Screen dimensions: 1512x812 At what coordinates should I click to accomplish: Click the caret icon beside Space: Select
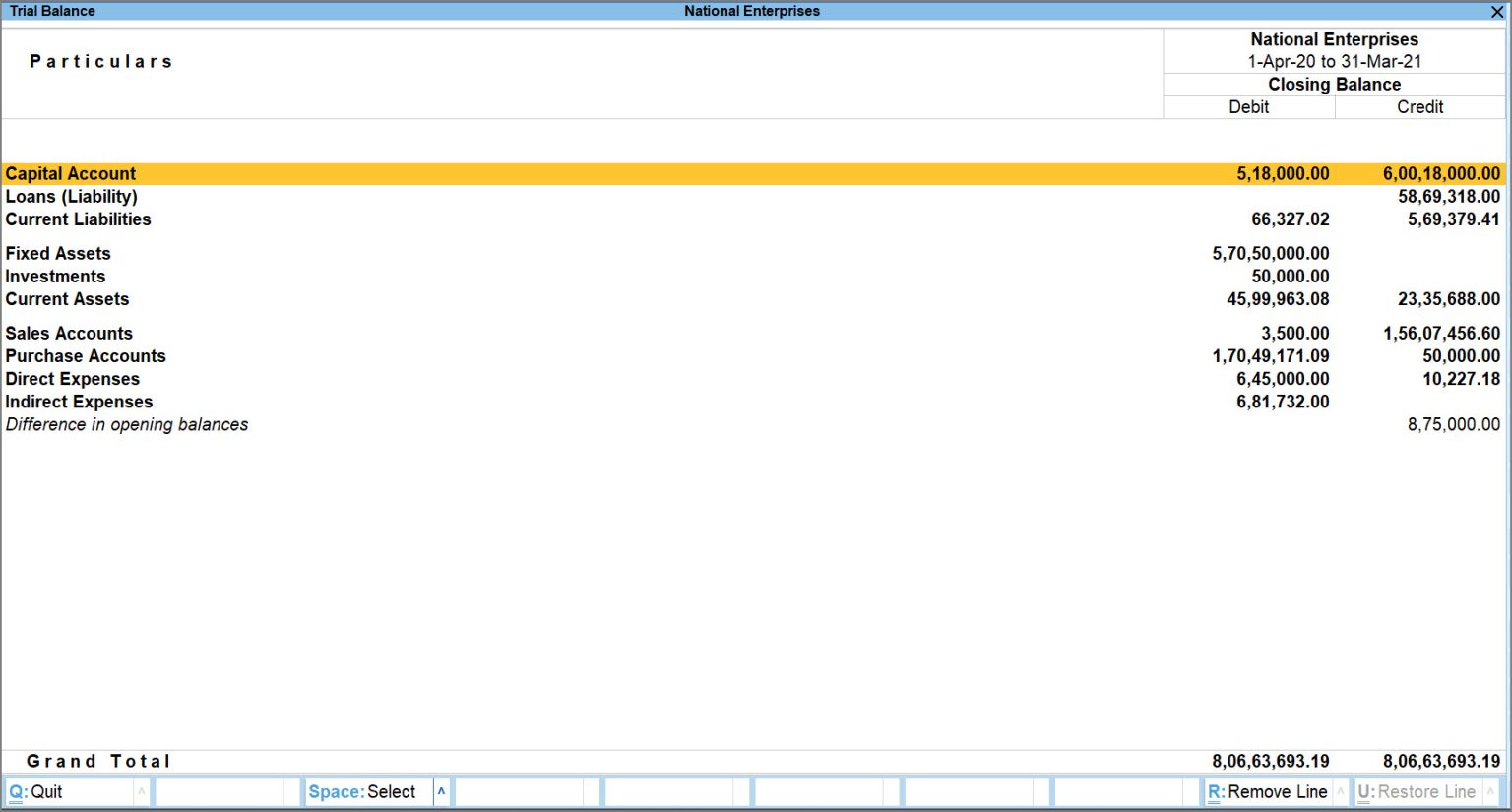441,791
